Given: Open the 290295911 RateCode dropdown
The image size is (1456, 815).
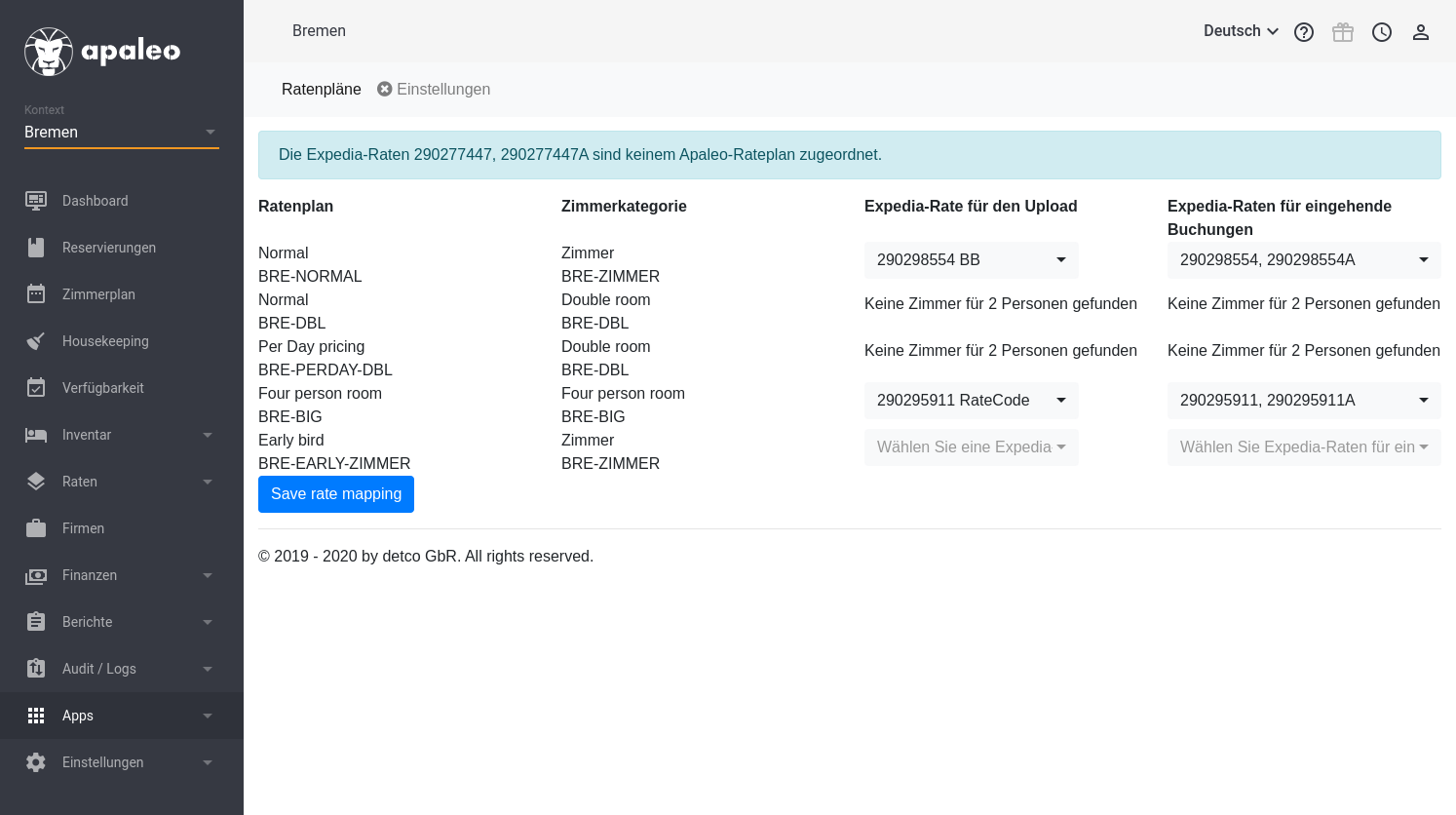Looking at the screenshot, I should 971,401.
